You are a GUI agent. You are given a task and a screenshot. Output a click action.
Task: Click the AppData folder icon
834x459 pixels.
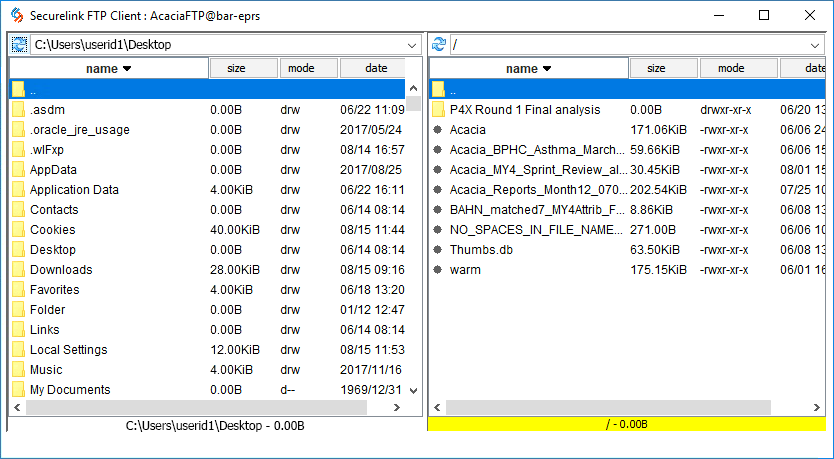[x=18, y=170]
